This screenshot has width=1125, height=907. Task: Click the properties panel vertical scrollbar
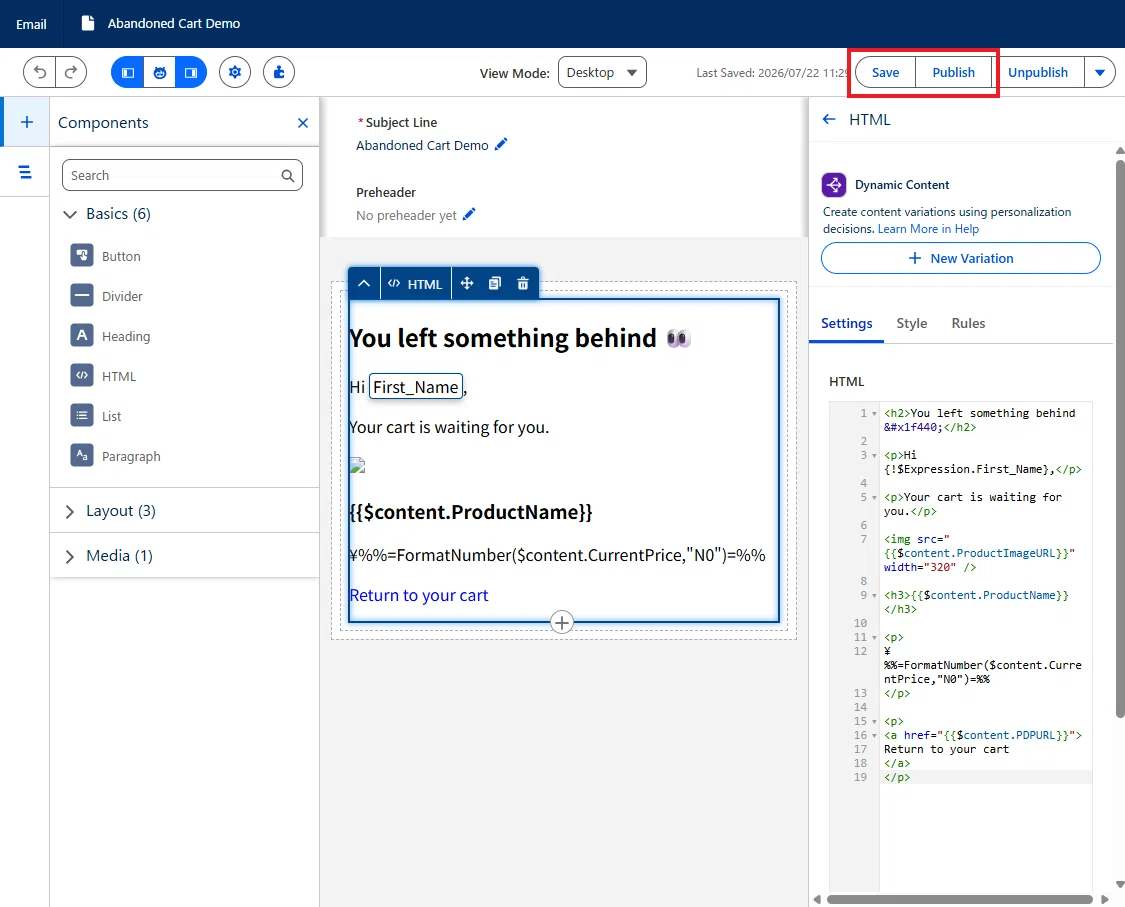pos(1120,438)
